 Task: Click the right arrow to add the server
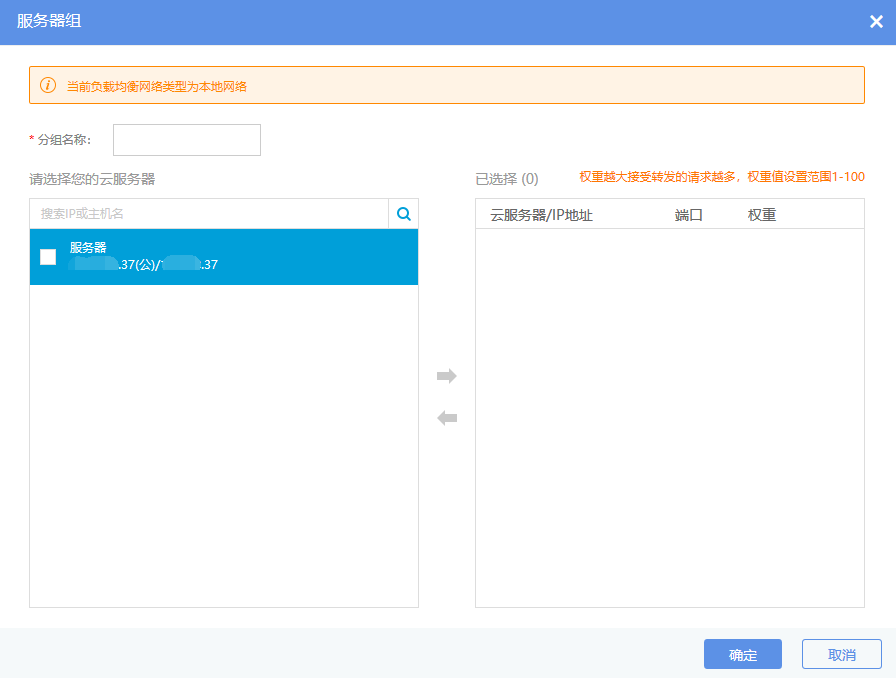click(x=447, y=376)
